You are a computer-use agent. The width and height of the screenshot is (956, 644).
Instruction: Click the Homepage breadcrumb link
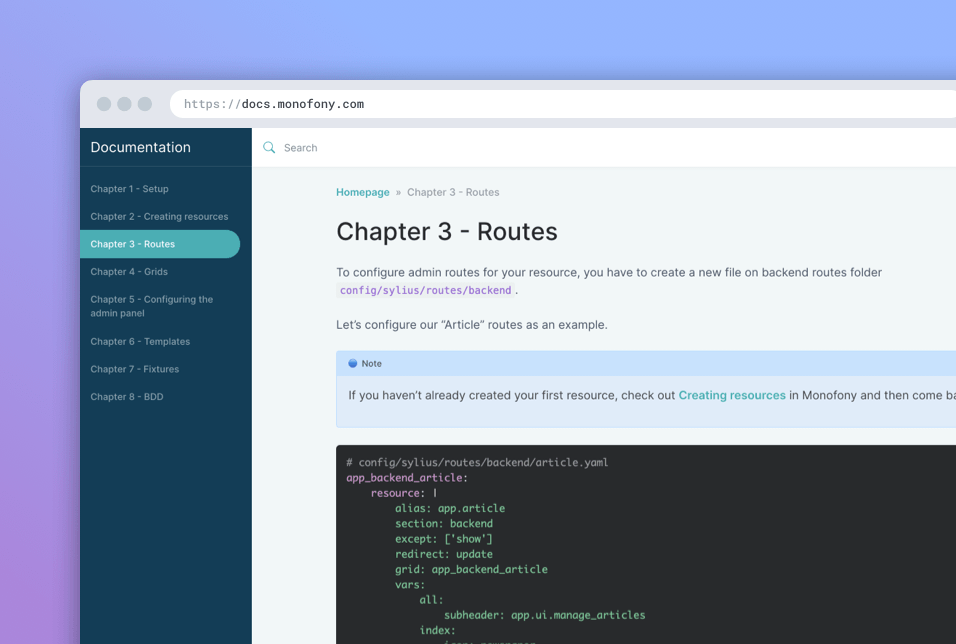[363, 192]
